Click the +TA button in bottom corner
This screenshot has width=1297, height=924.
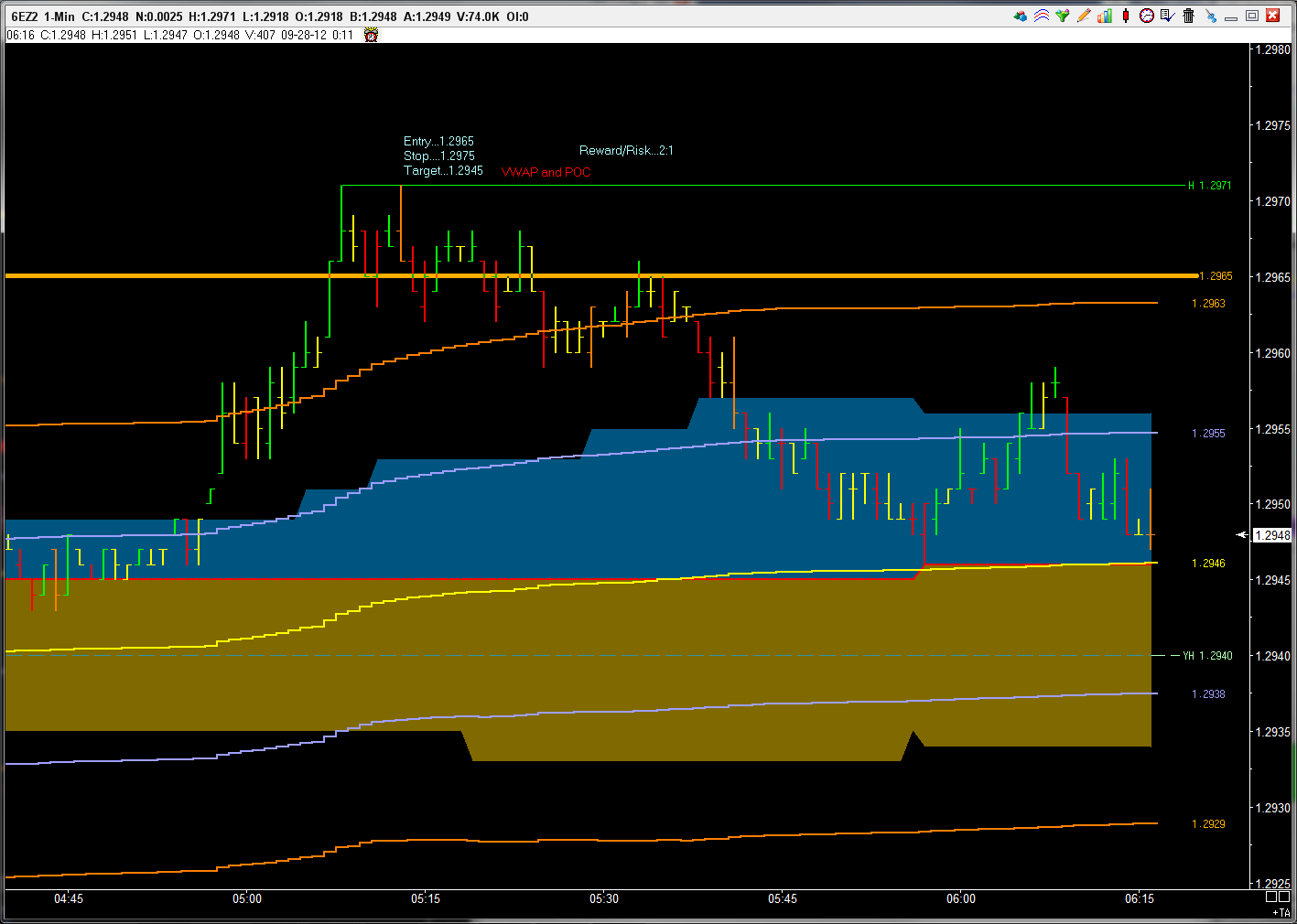pyautogui.click(x=1281, y=913)
